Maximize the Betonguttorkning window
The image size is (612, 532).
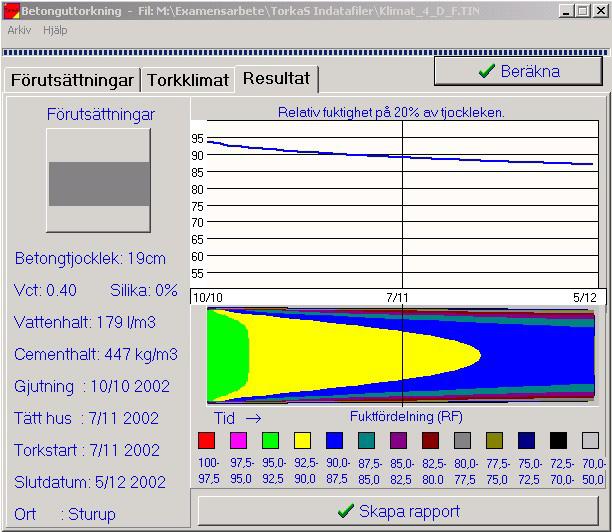(x=583, y=11)
